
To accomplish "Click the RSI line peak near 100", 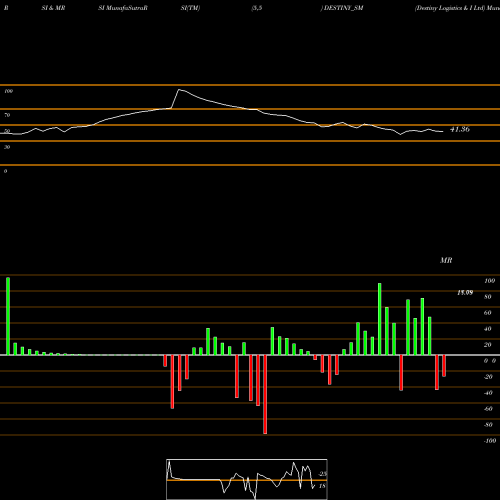I will 179,90.
